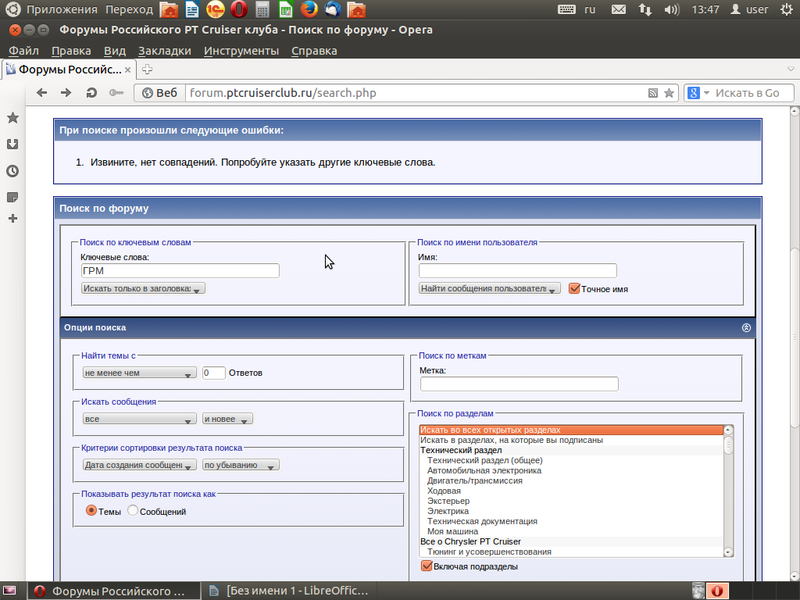The width and height of the screenshot is (800, 600).
Task: Open password manager key icon
Action: click(116, 93)
